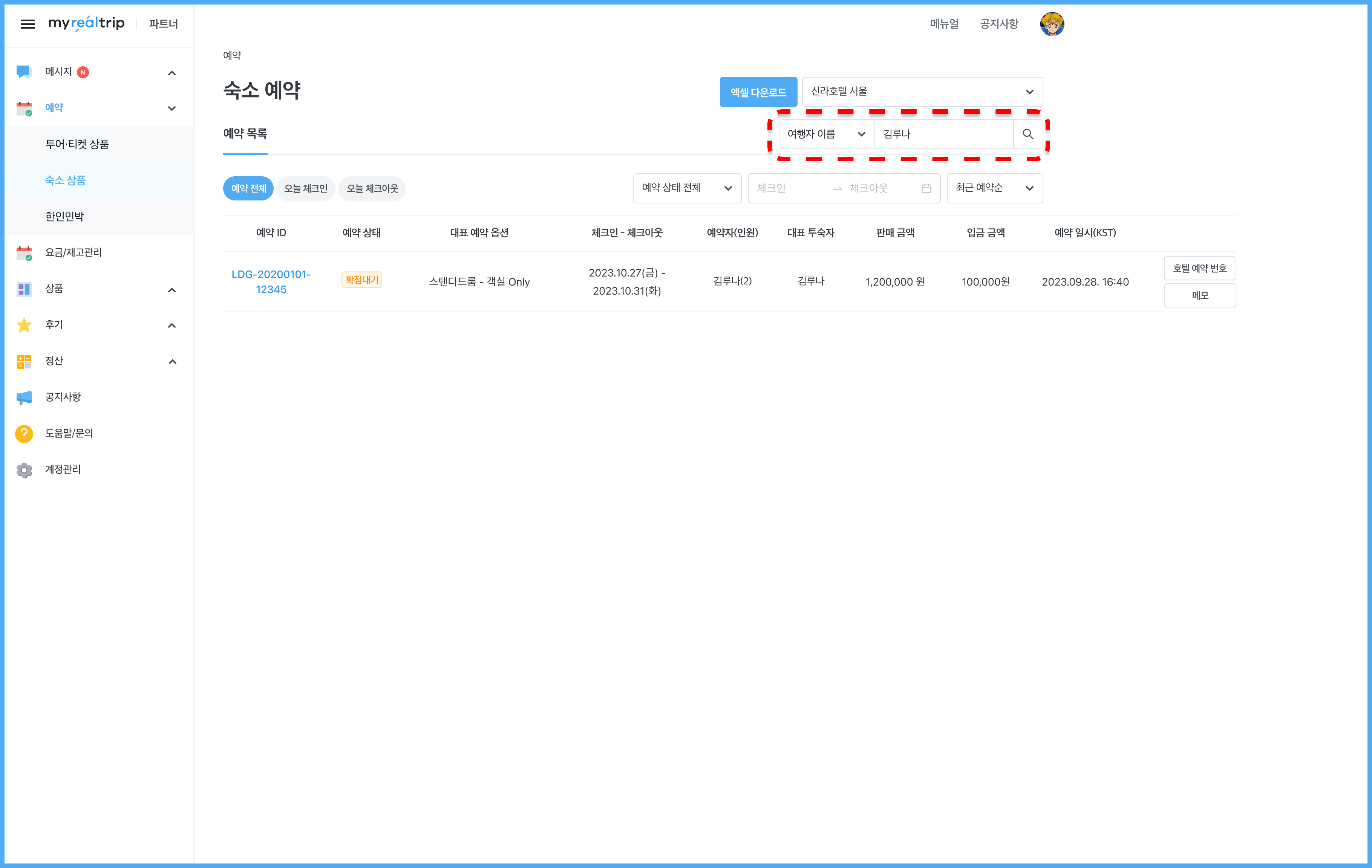Select the 예약 전체 filter chip
The image size is (1372, 868).
(x=248, y=188)
